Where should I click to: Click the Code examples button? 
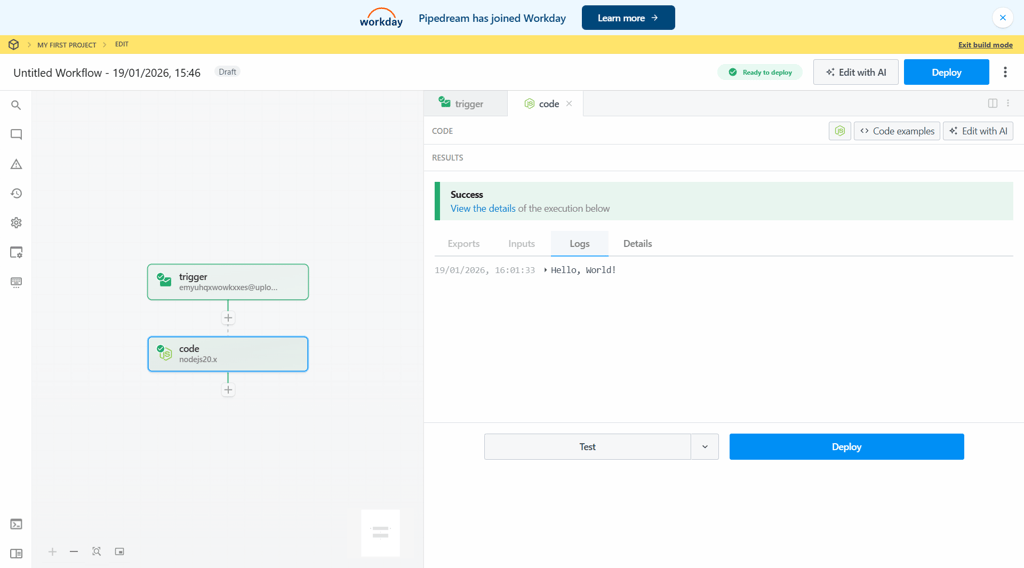click(897, 131)
